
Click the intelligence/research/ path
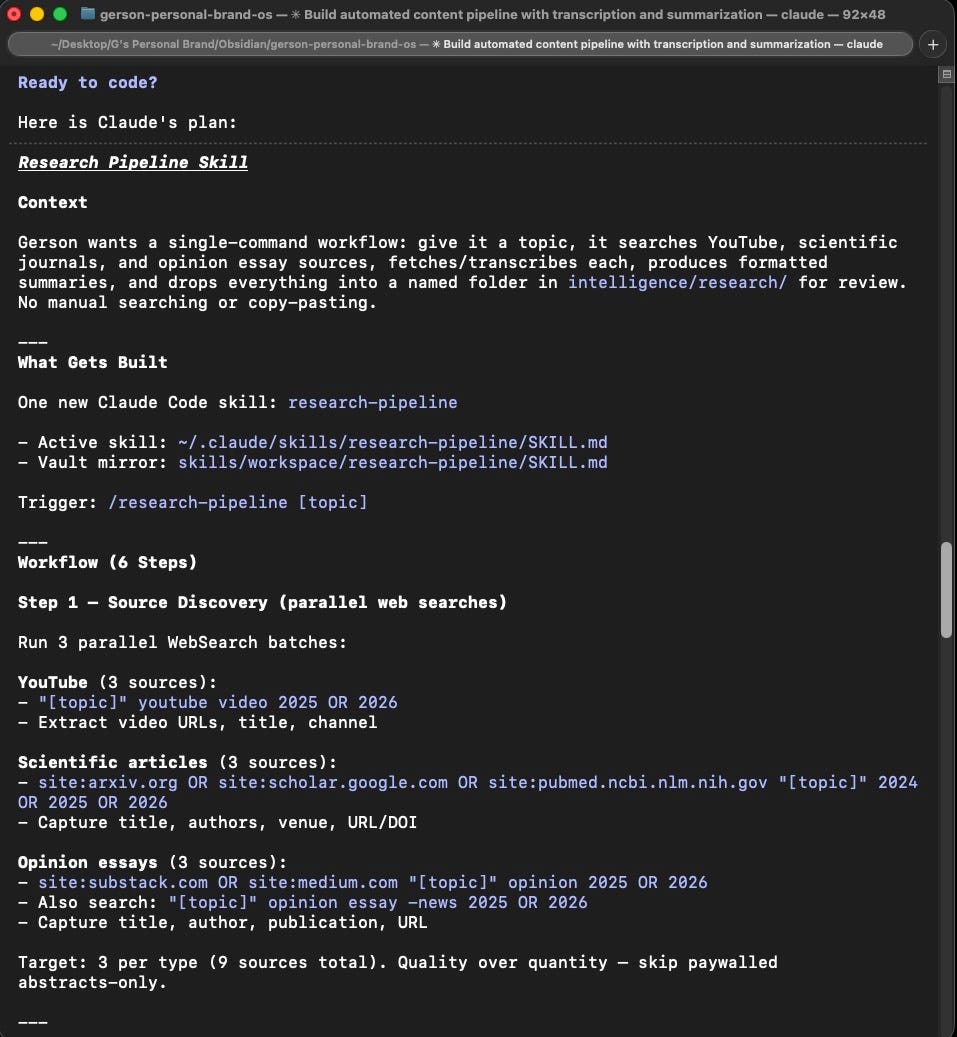click(x=677, y=282)
